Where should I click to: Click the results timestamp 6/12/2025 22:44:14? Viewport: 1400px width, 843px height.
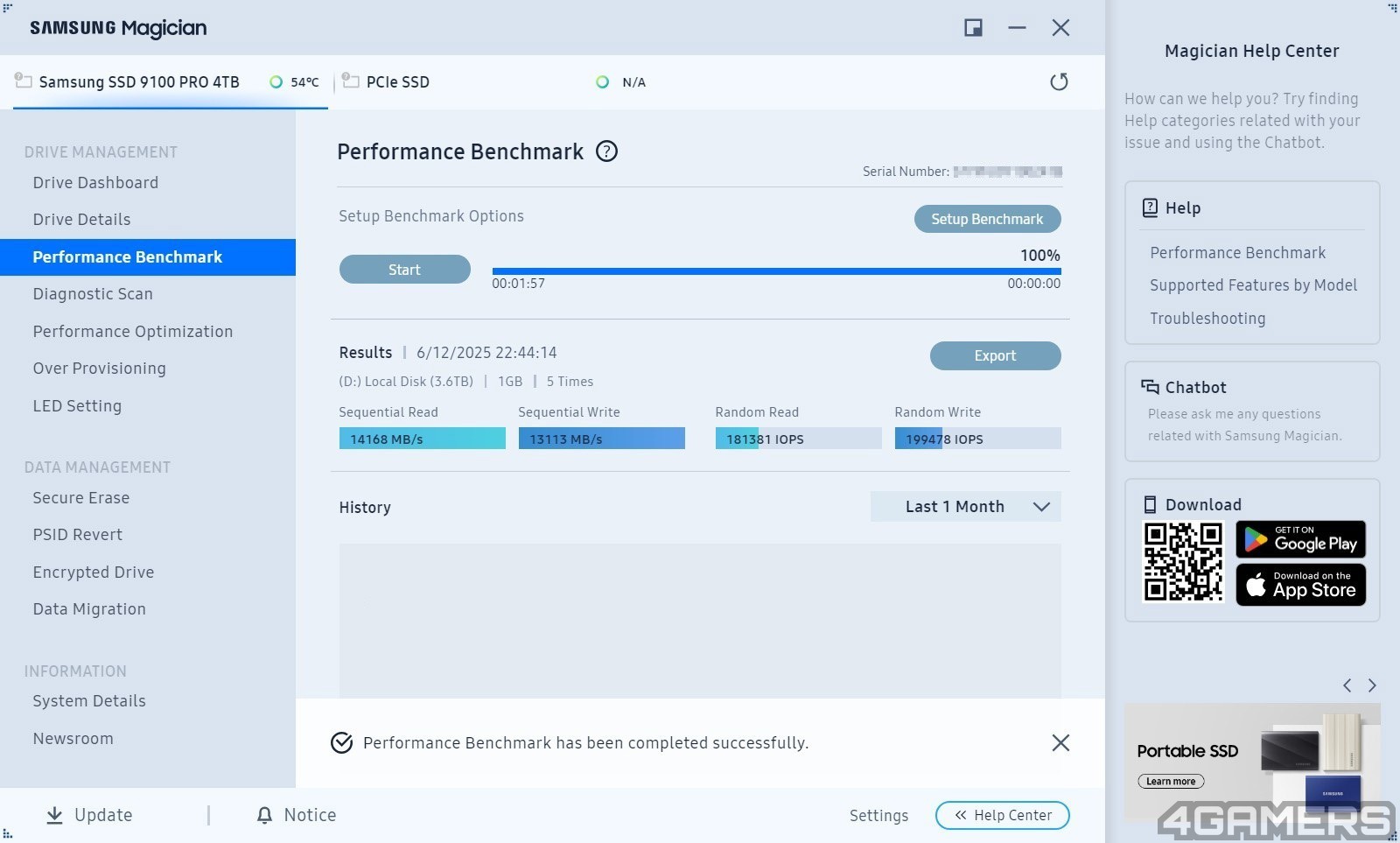pos(486,353)
